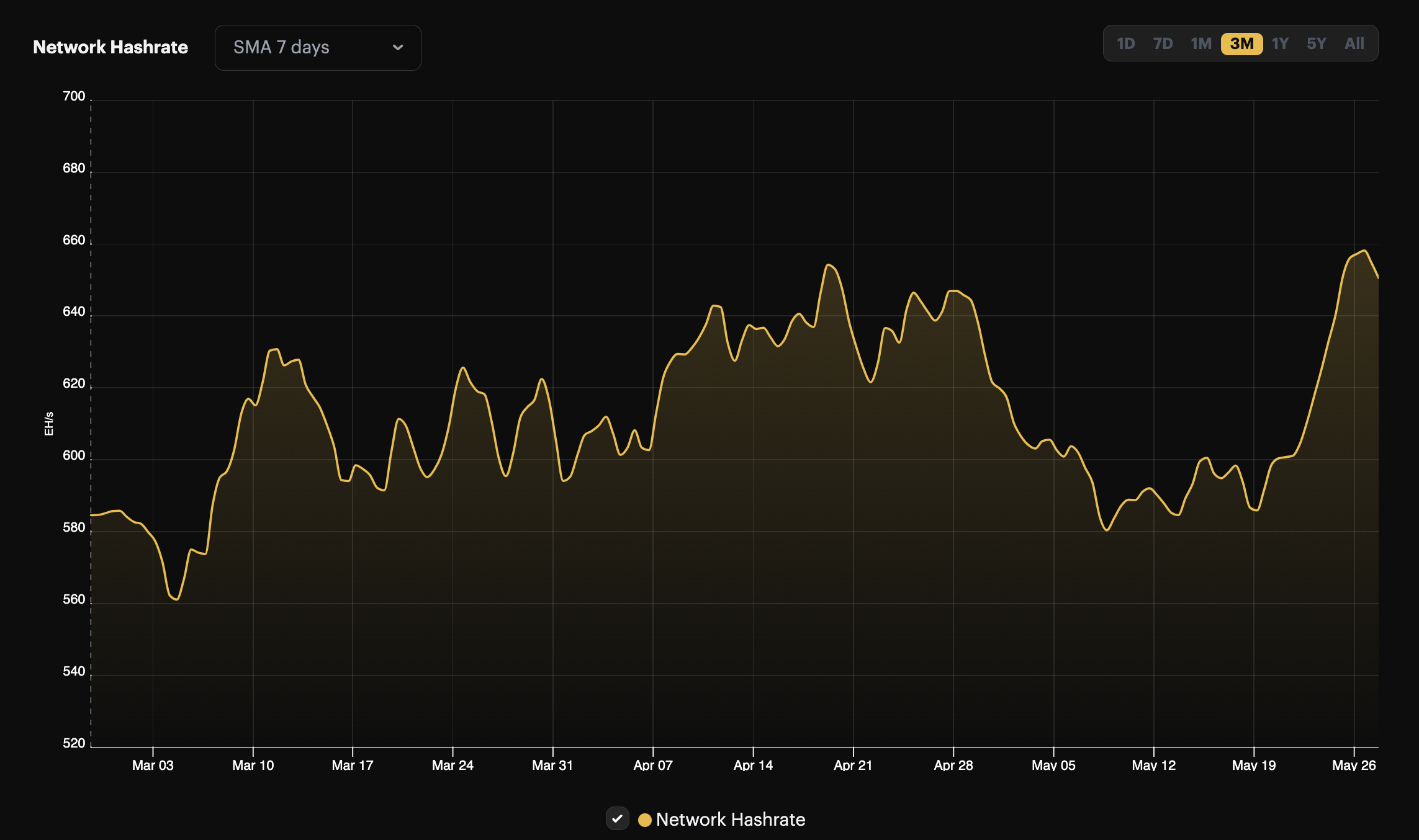Click the Network Hashrate chart title
This screenshot has width=1419, height=840.
point(110,47)
